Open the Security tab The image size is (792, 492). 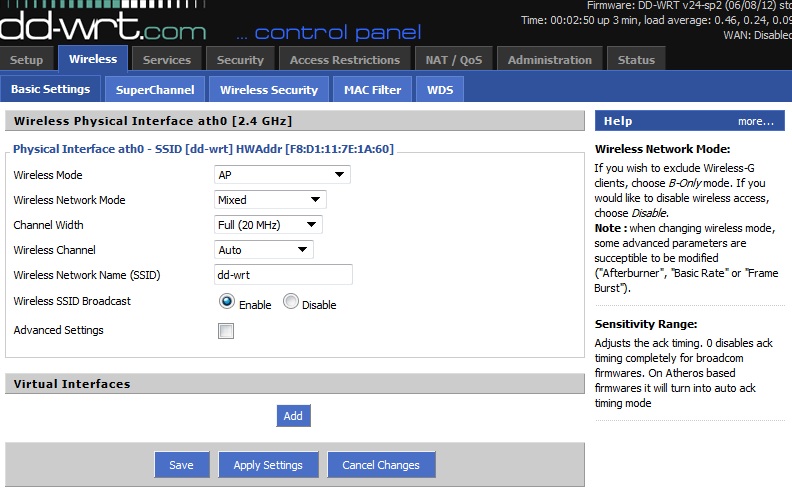pyautogui.click(x=240, y=60)
